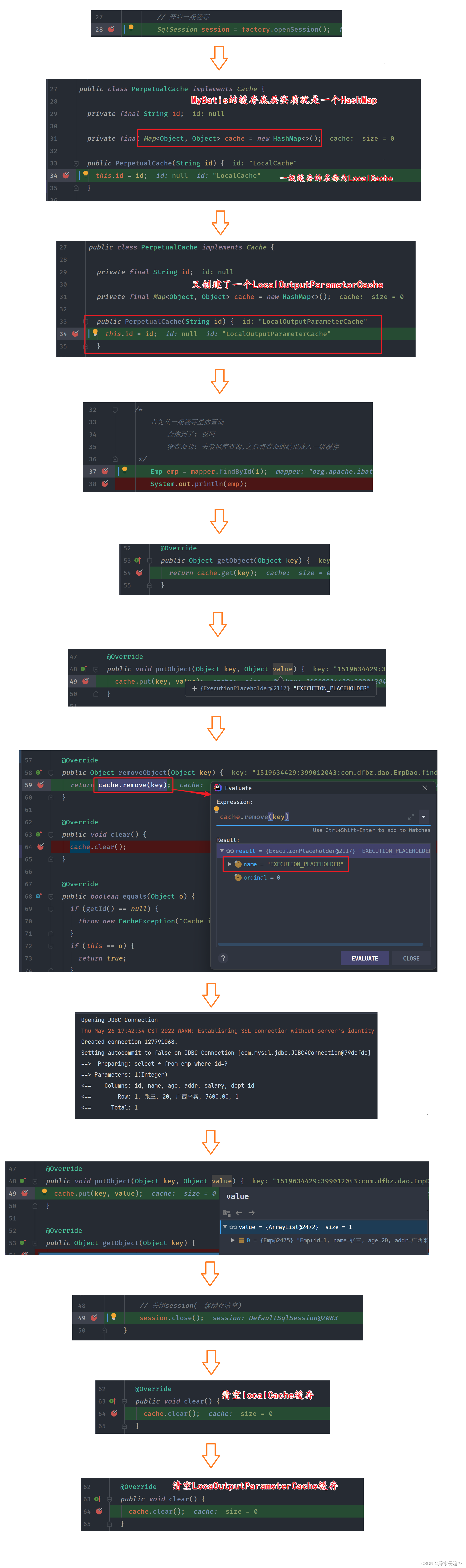The width and height of the screenshot is (466, 1568).
Task: Toggle breakpoint on cache.put line beside value popup
Action: point(25,1193)
